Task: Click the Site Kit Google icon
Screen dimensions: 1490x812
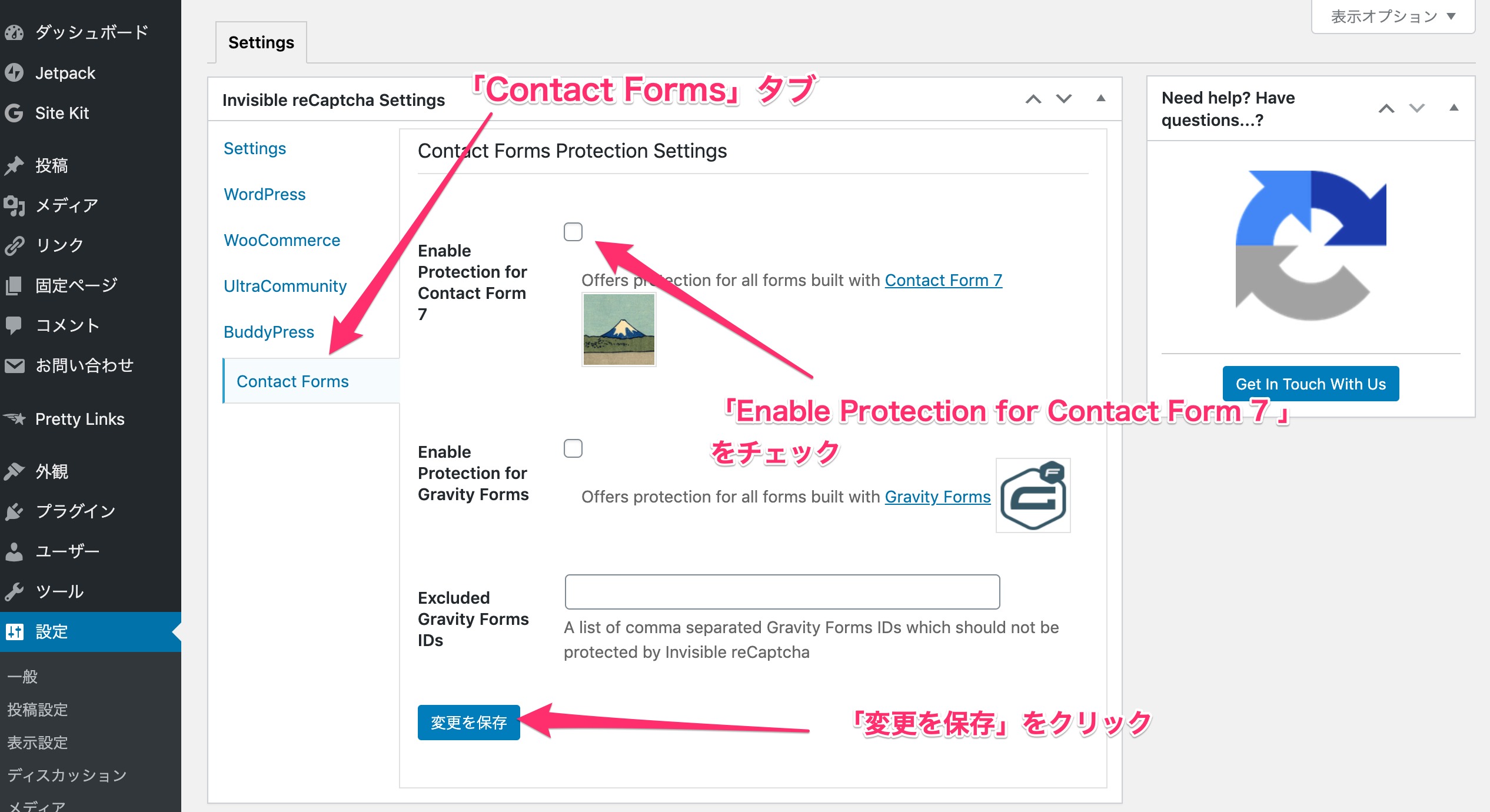Action: (14, 113)
